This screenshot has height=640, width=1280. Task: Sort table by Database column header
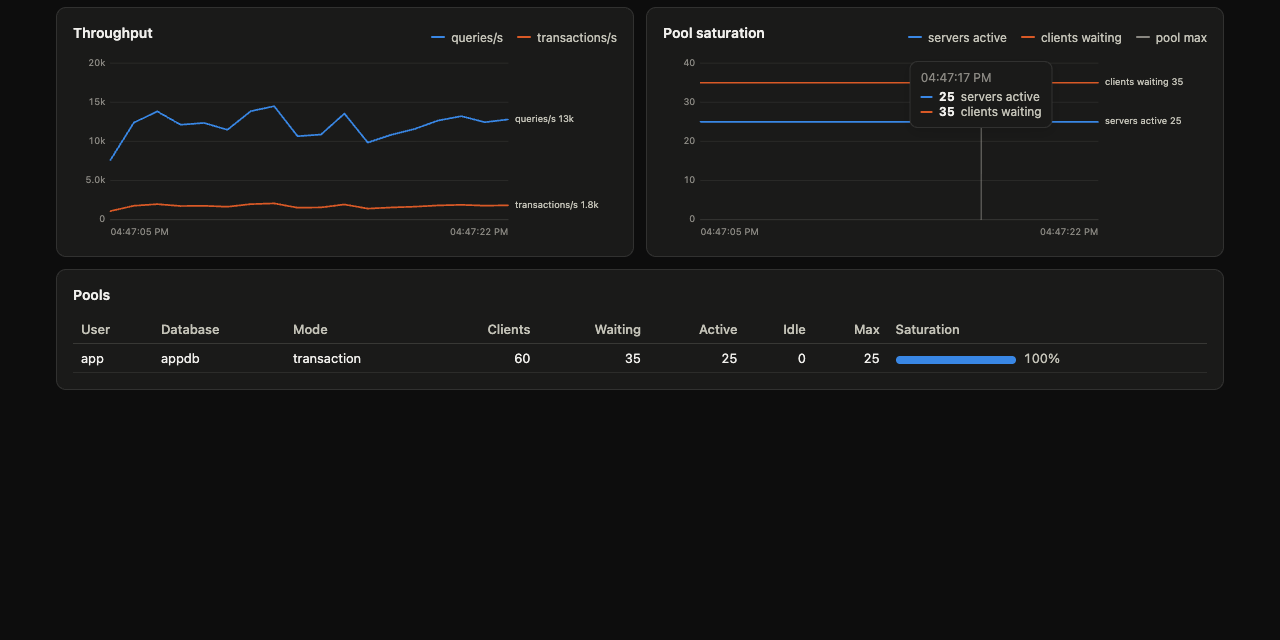pyautogui.click(x=190, y=329)
